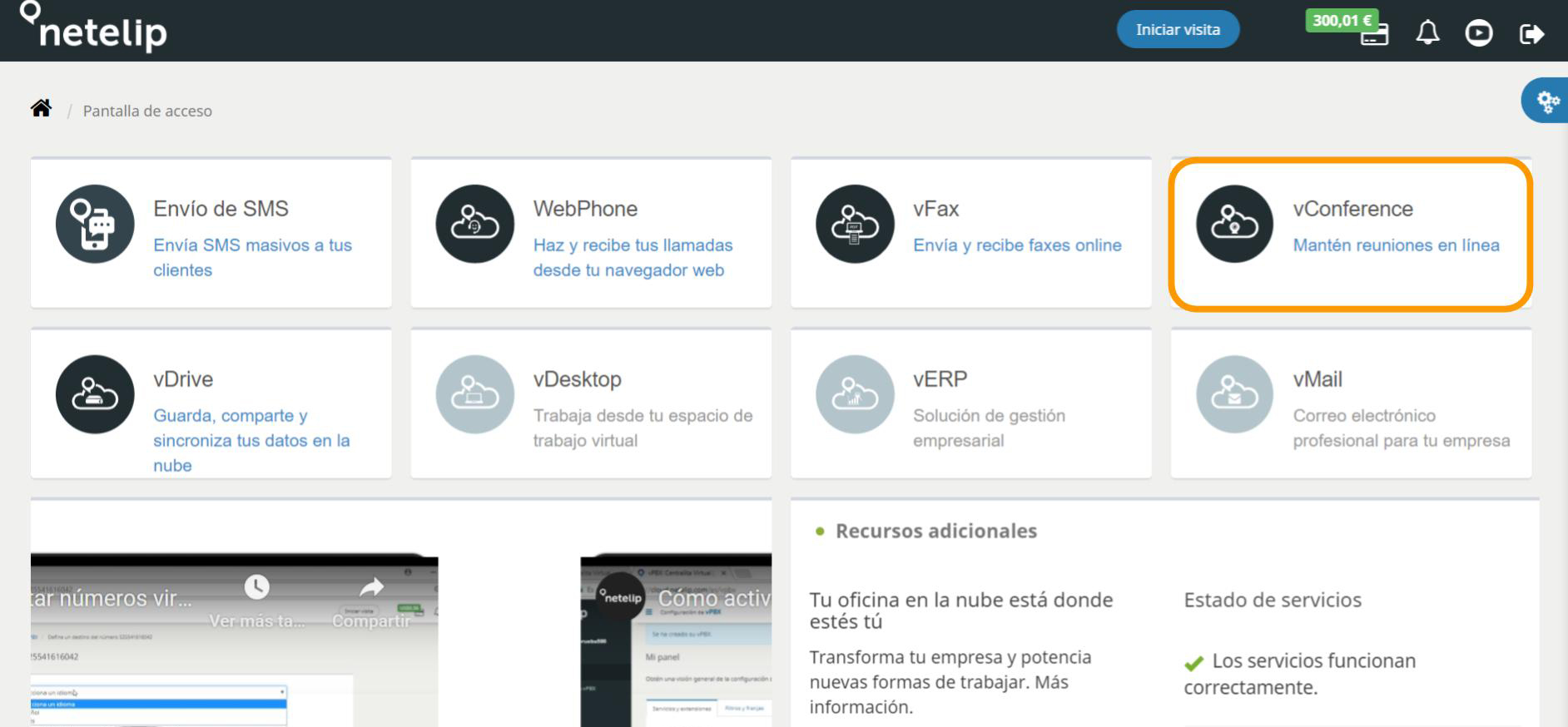
Task: Click Compartir share arrow on first video
Action: [x=371, y=587]
